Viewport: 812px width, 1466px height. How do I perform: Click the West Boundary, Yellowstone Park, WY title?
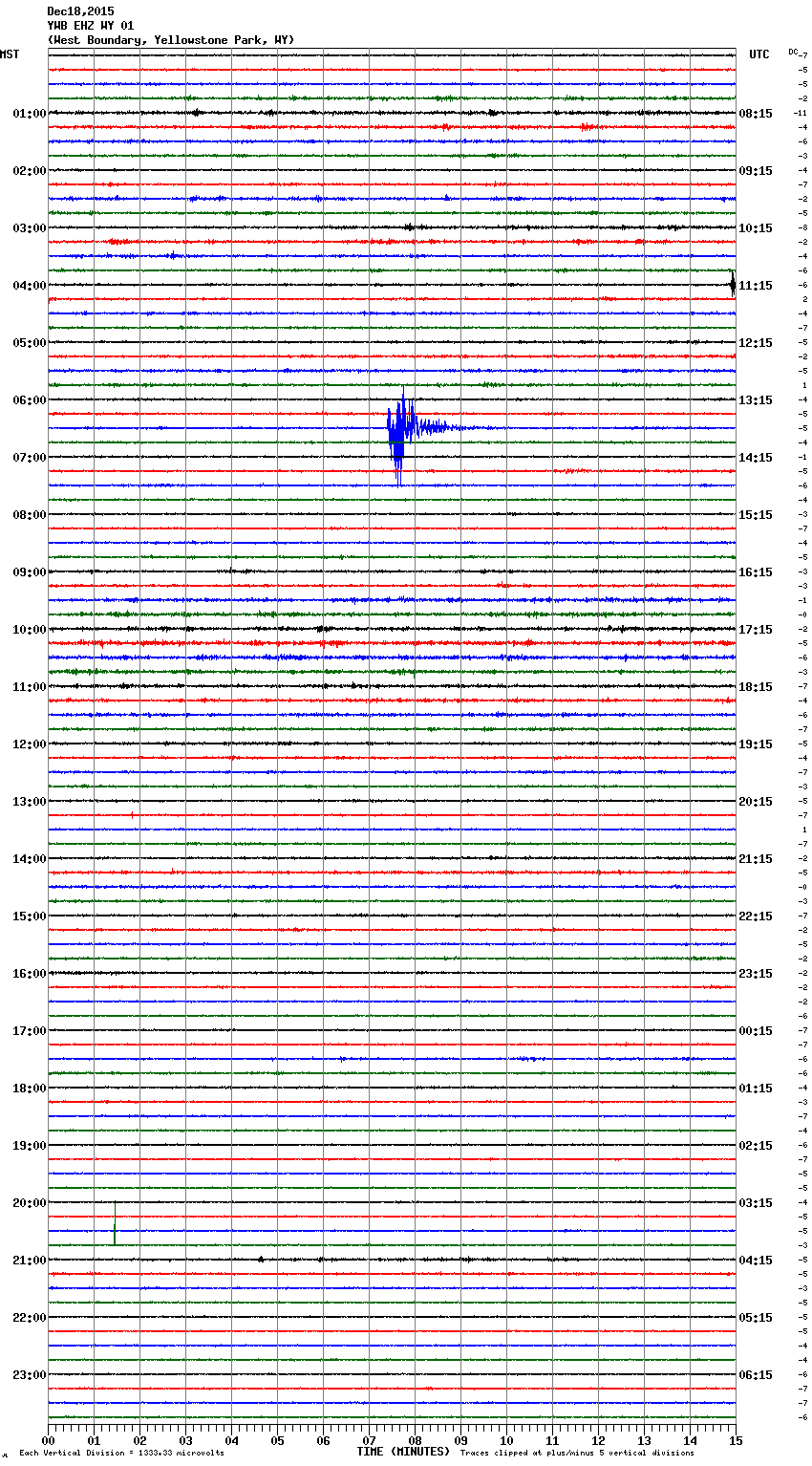point(171,40)
